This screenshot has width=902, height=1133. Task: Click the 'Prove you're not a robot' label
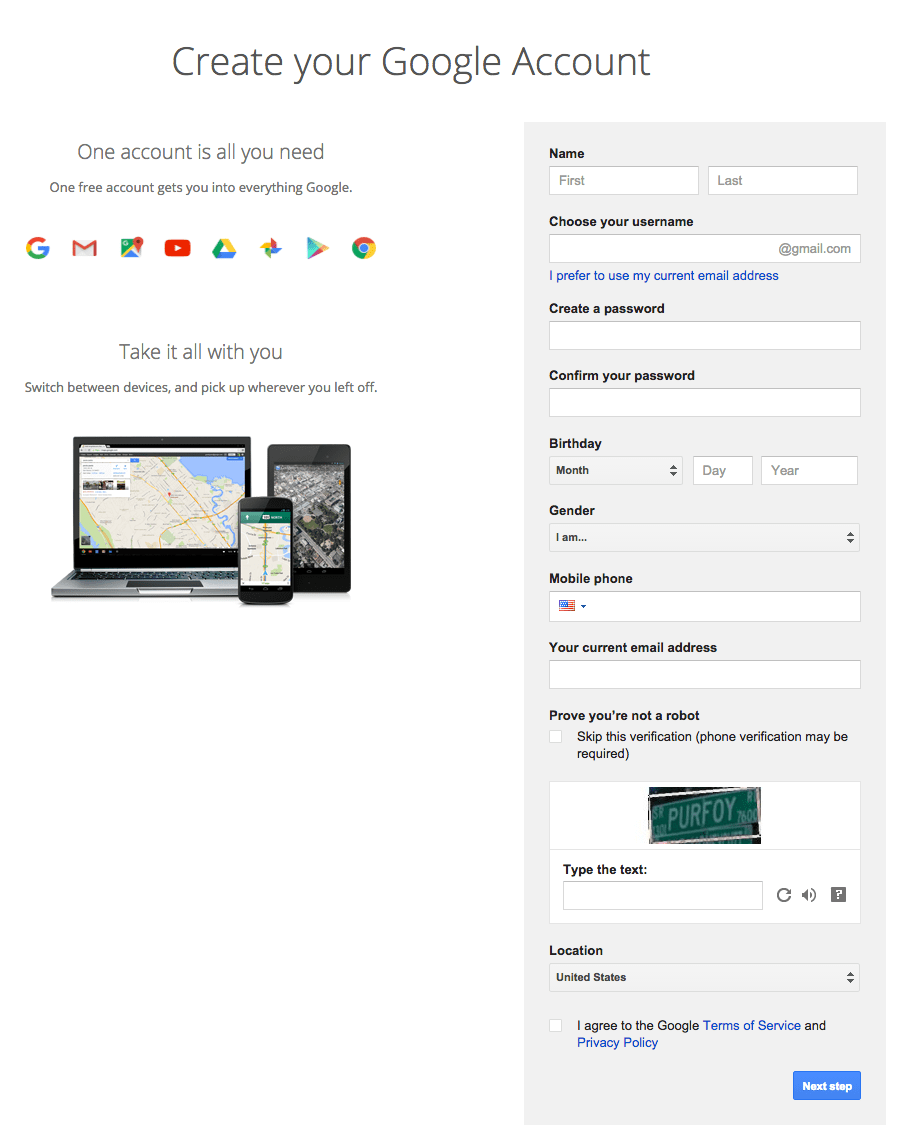click(624, 715)
